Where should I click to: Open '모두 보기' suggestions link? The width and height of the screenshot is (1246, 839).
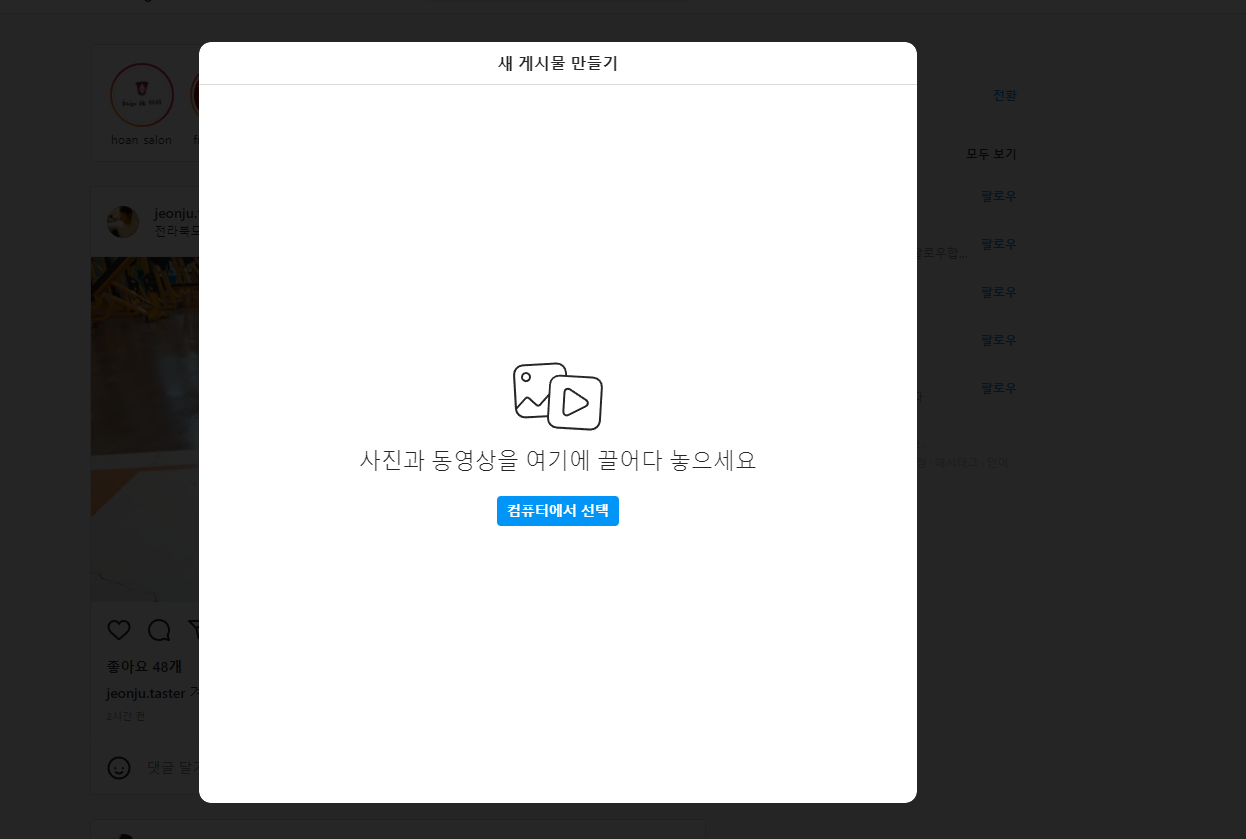(991, 154)
